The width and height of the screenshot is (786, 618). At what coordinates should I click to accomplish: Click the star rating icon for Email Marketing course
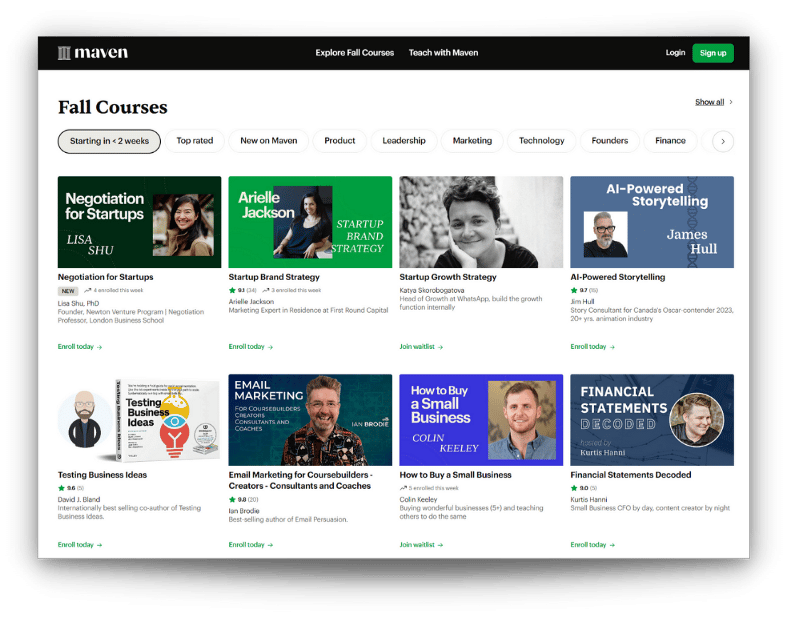click(232, 500)
